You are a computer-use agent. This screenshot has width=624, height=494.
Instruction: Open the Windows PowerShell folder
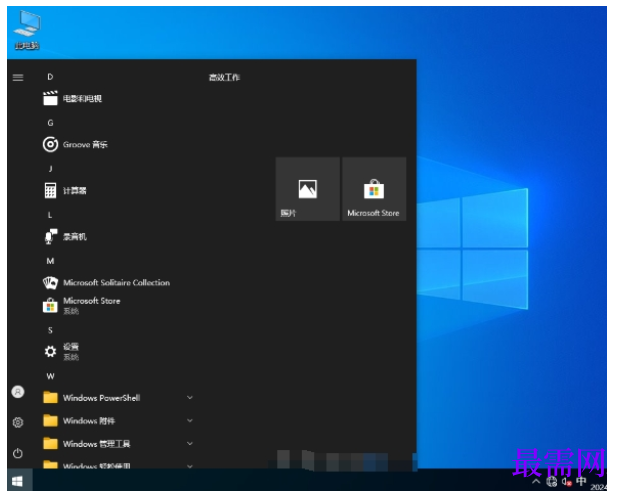click(117, 398)
